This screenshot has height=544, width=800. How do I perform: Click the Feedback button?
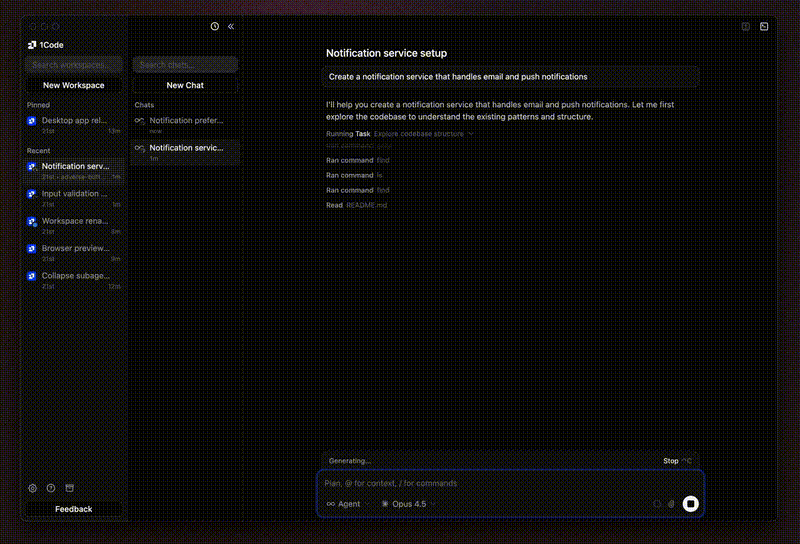73,509
